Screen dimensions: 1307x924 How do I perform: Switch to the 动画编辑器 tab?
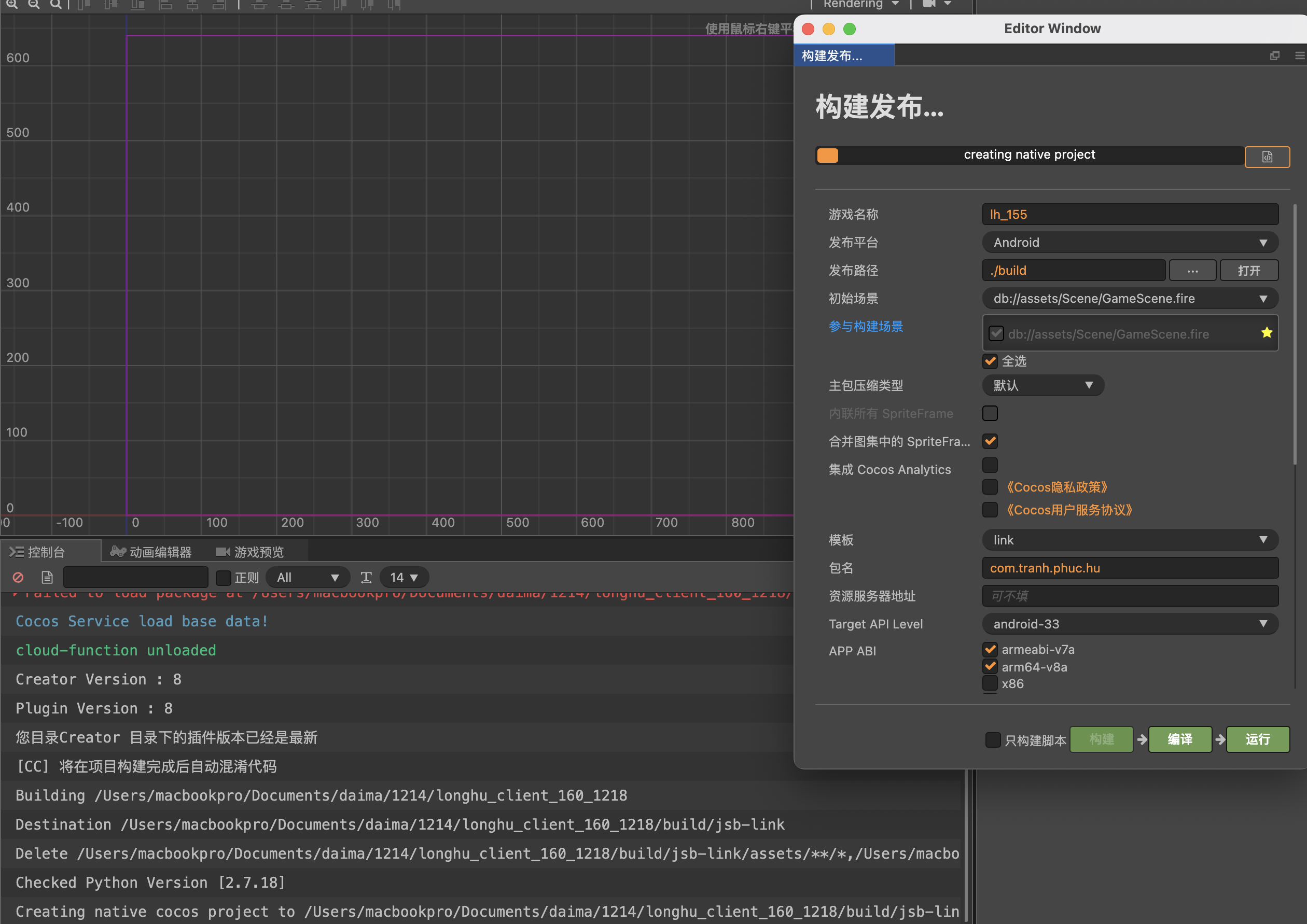click(151, 552)
